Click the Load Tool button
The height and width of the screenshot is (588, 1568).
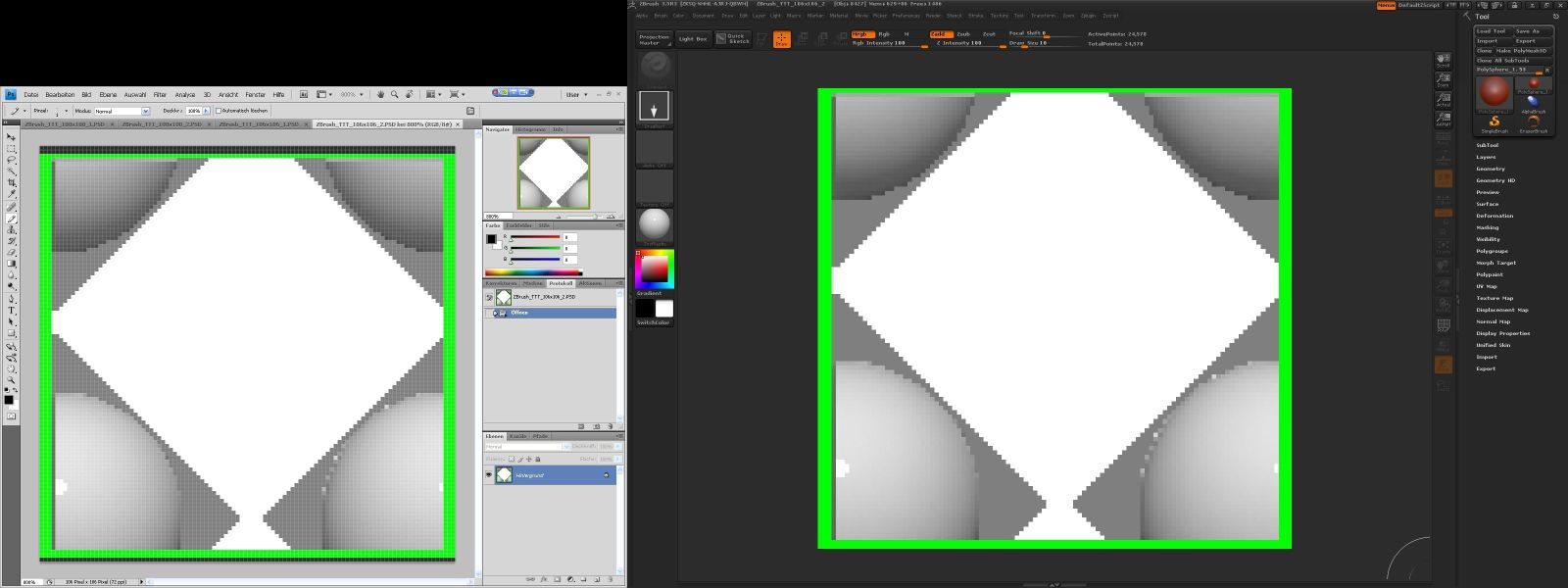1492,31
